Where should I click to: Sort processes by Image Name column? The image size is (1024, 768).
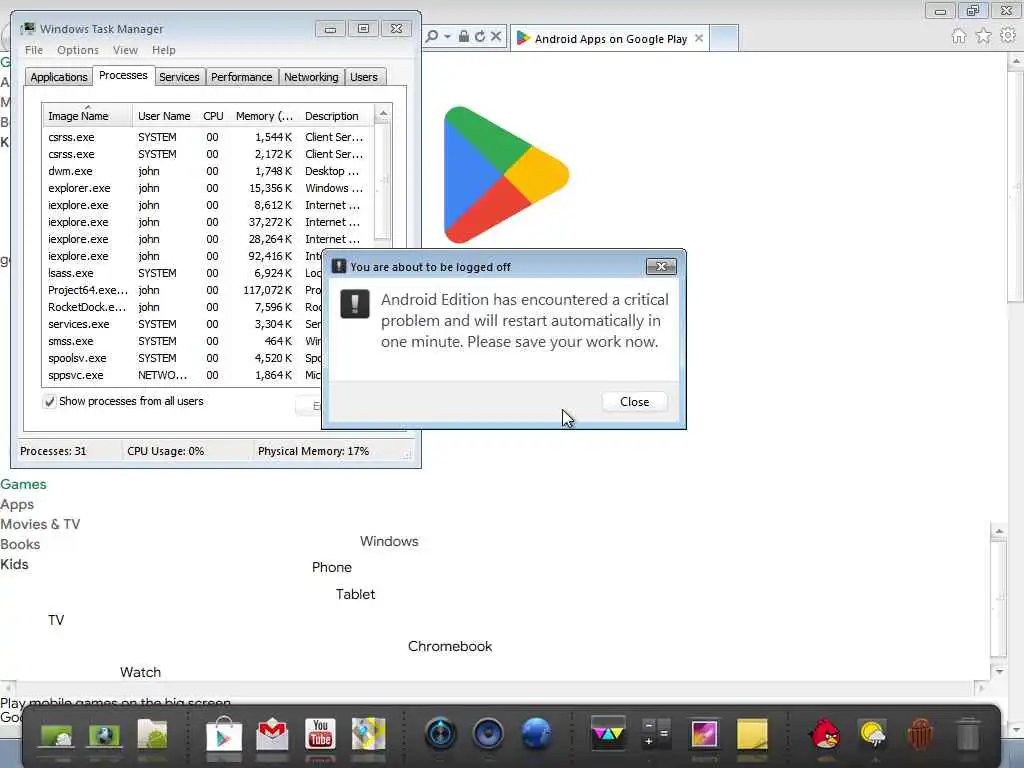click(88, 116)
